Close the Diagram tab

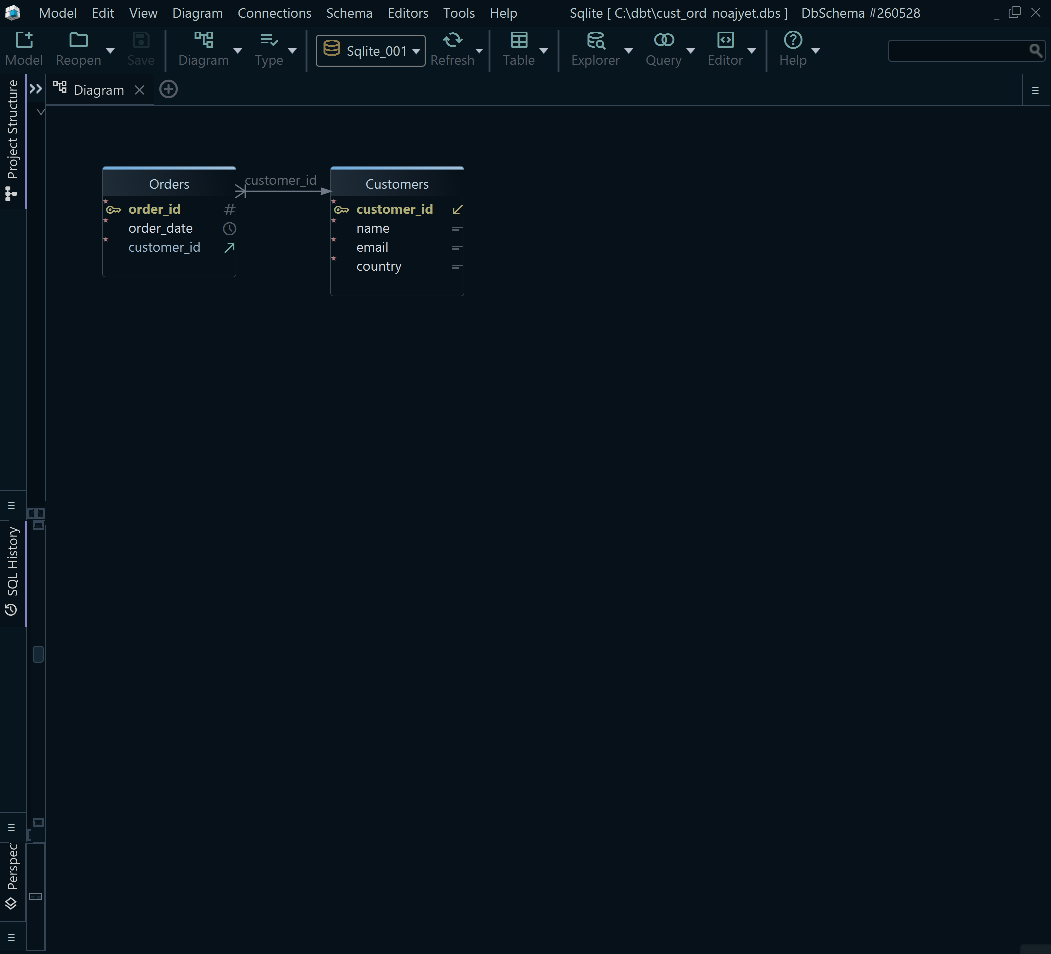point(139,90)
